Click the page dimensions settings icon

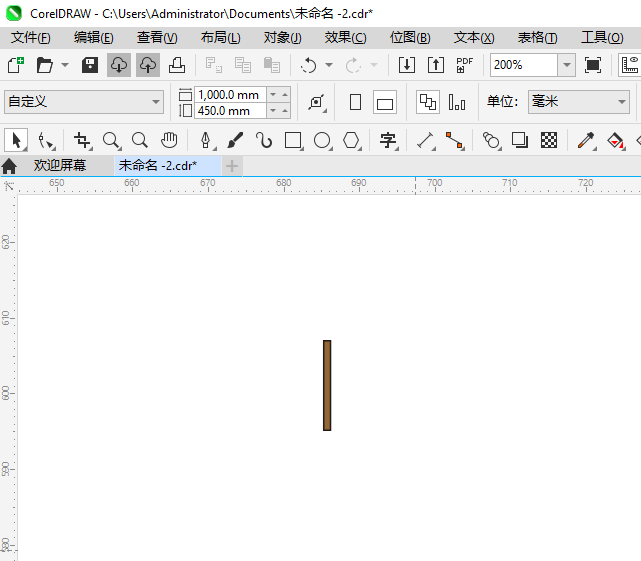tap(316, 102)
